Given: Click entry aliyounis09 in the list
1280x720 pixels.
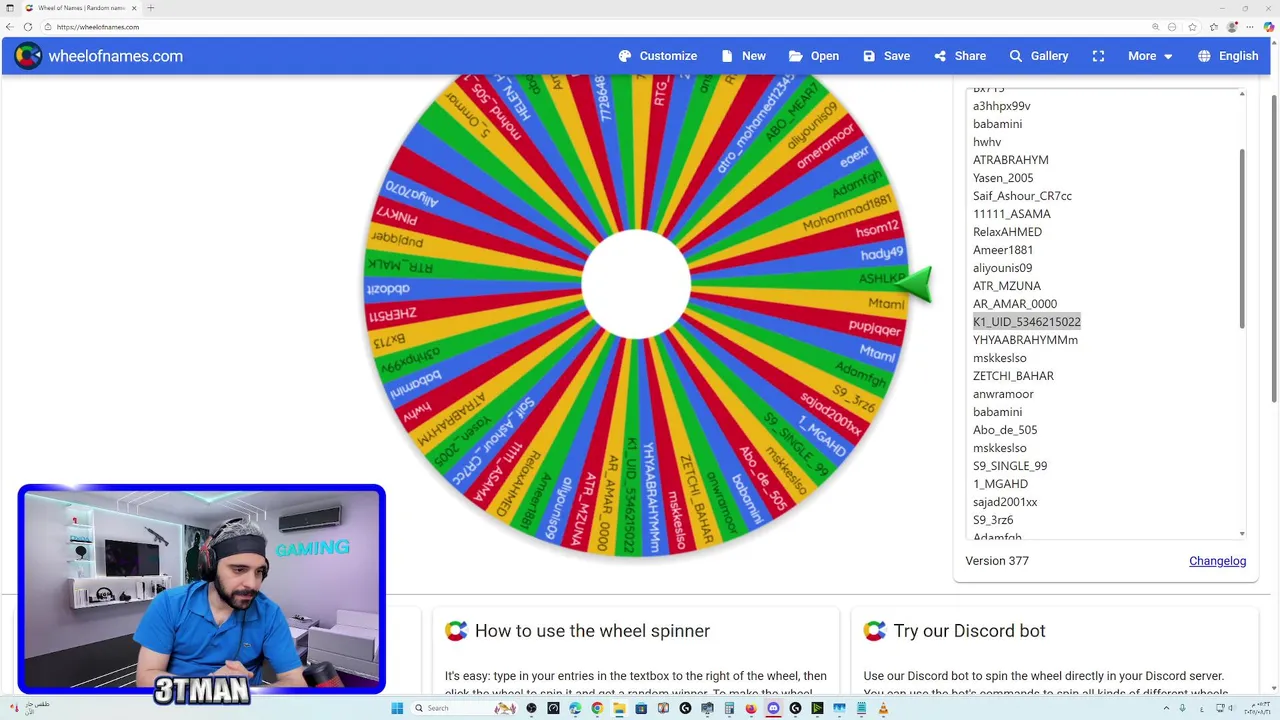Looking at the screenshot, I should click(x=1002, y=268).
